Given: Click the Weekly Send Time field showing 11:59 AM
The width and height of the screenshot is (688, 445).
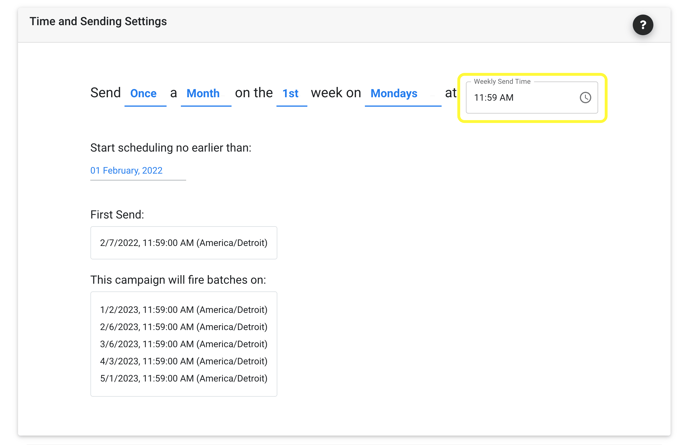Looking at the screenshot, I should point(531,97).
